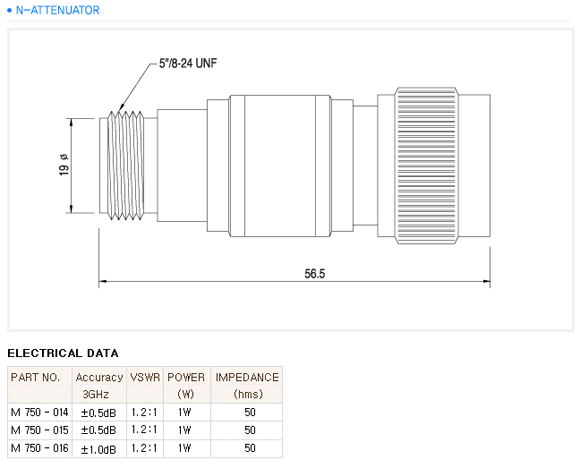Click the 5"/8-24 UNF thread label
The image size is (580, 468).
point(188,63)
